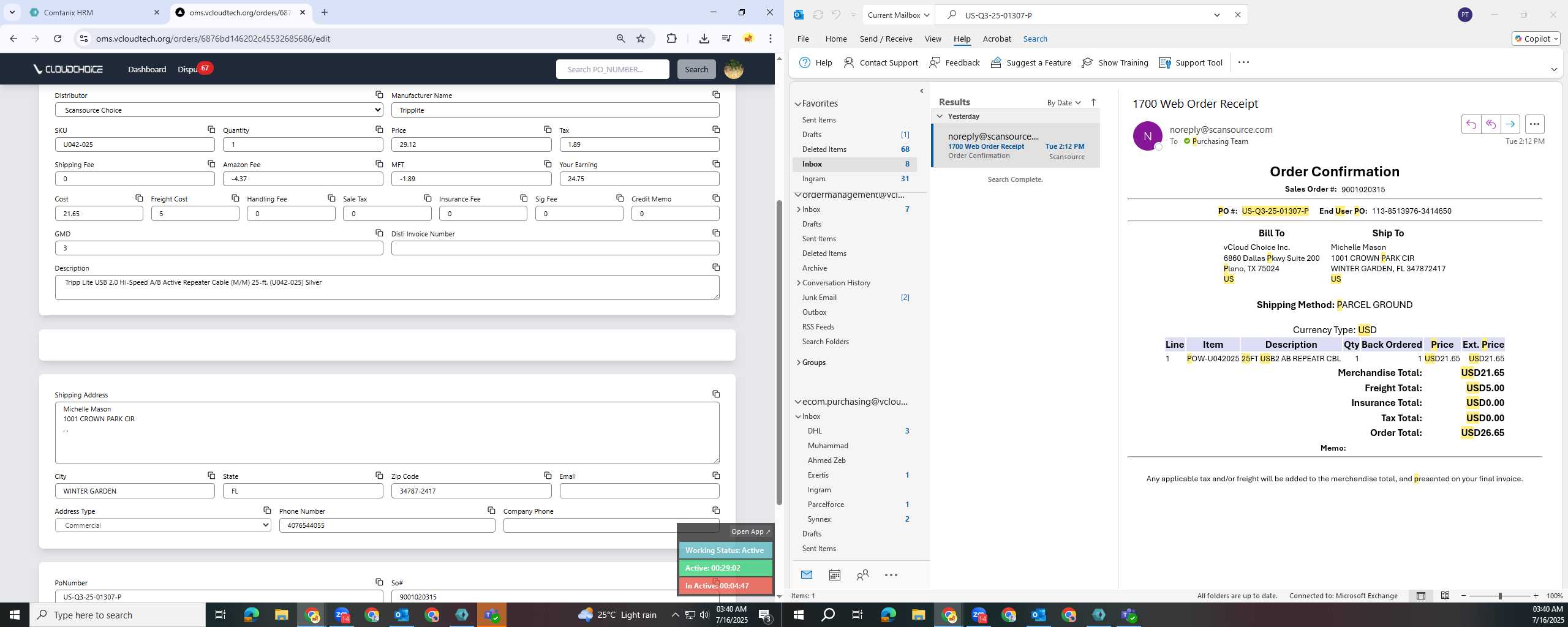
Task: Open the By Date sort dropdown
Action: click(x=1064, y=102)
